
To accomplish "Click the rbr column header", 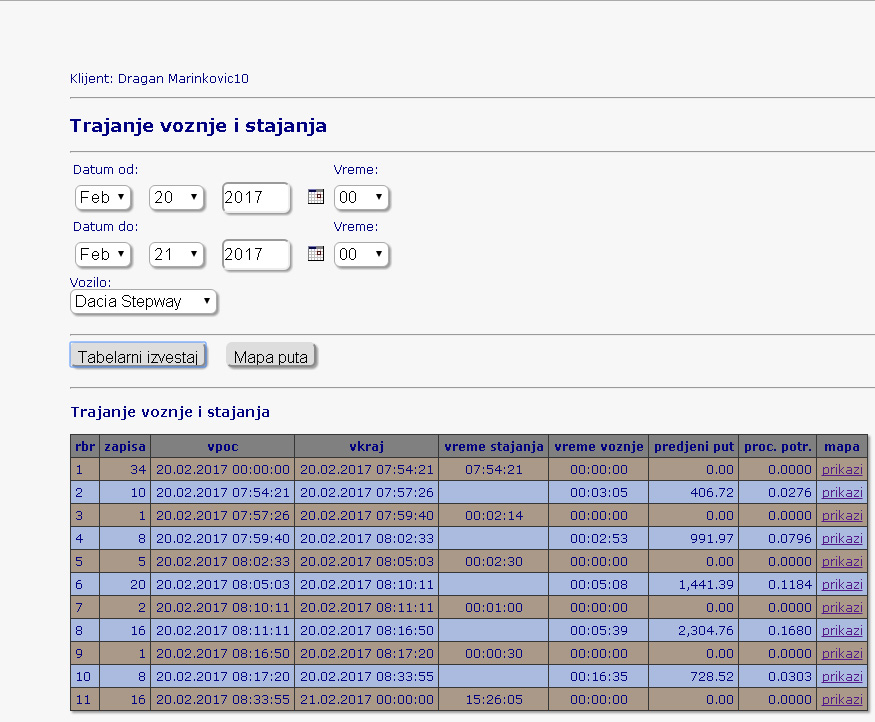I will 85,446.
